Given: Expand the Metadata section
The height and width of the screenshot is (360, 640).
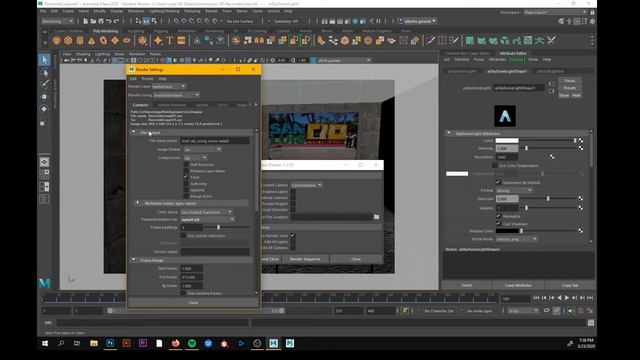Looking at the screenshot, I should coord(138,203).
